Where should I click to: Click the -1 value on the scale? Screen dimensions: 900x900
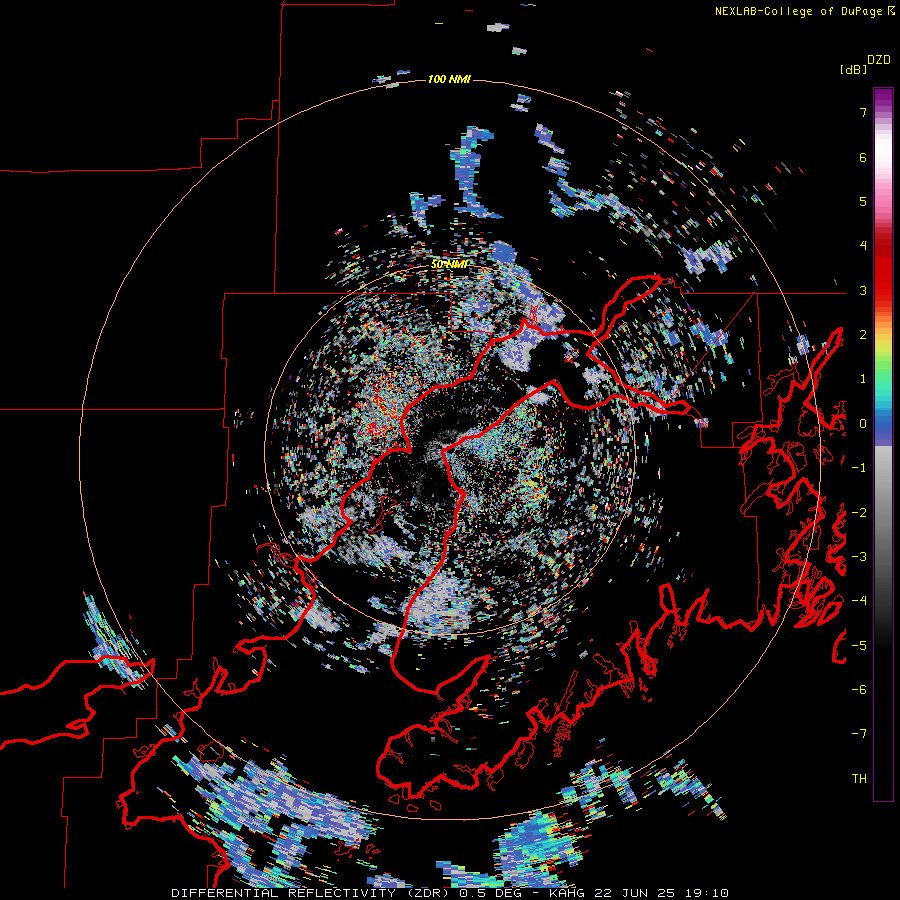859,468
